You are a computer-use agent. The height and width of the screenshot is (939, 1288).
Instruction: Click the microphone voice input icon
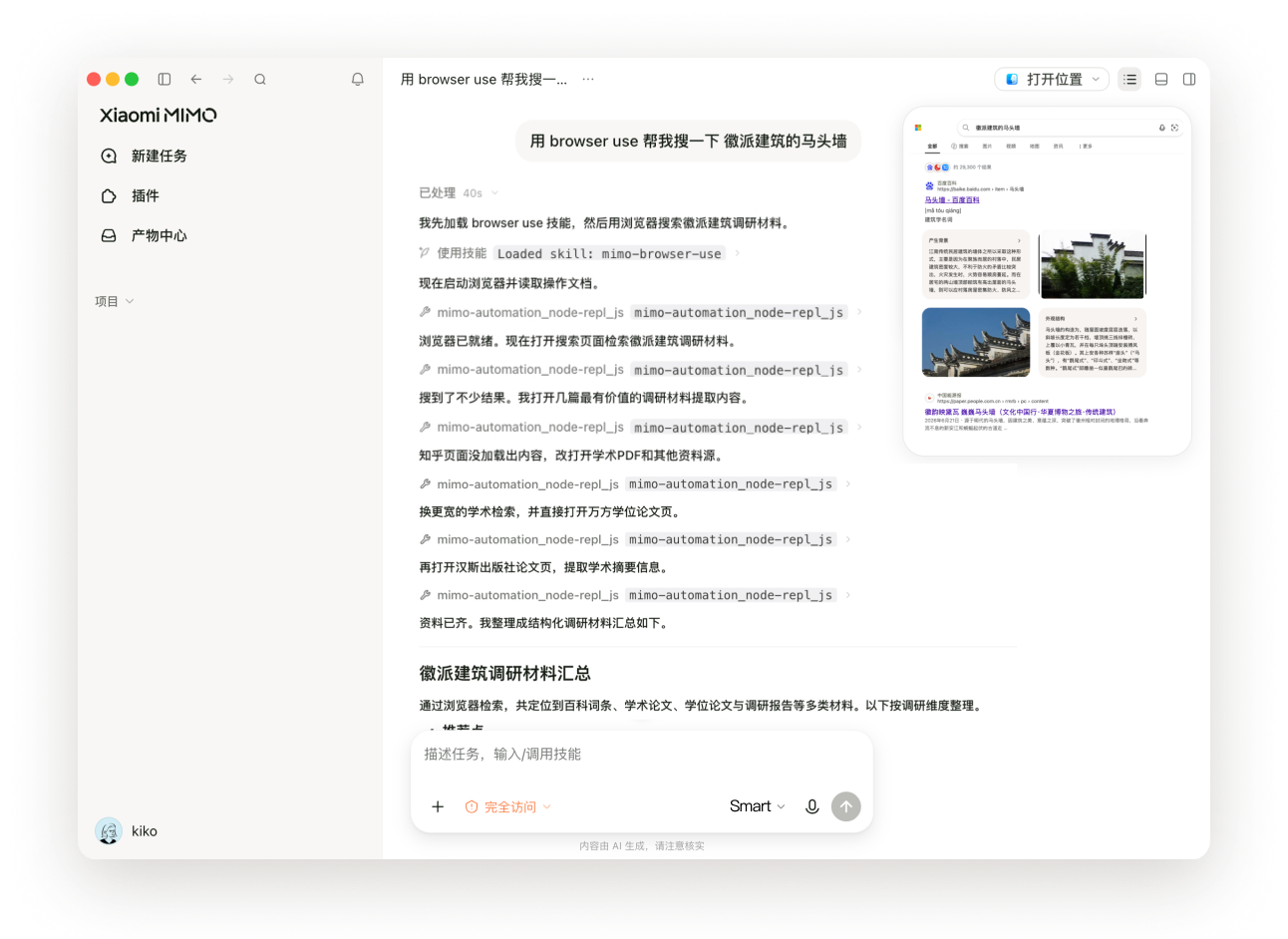(x=812, y=806)
